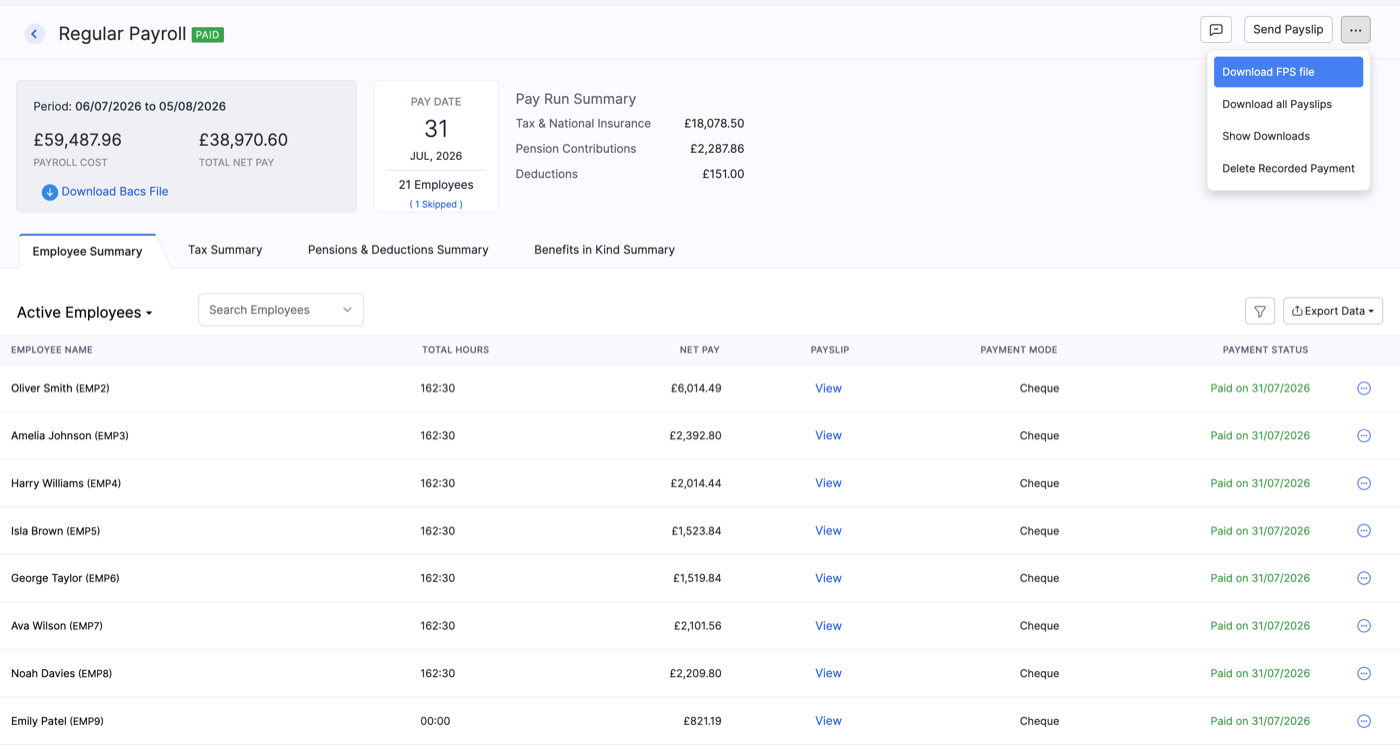The width and height of the screenshot is (1400, 750).
Task: Open row actions for Harry Williams
Action: (1364, 483)
